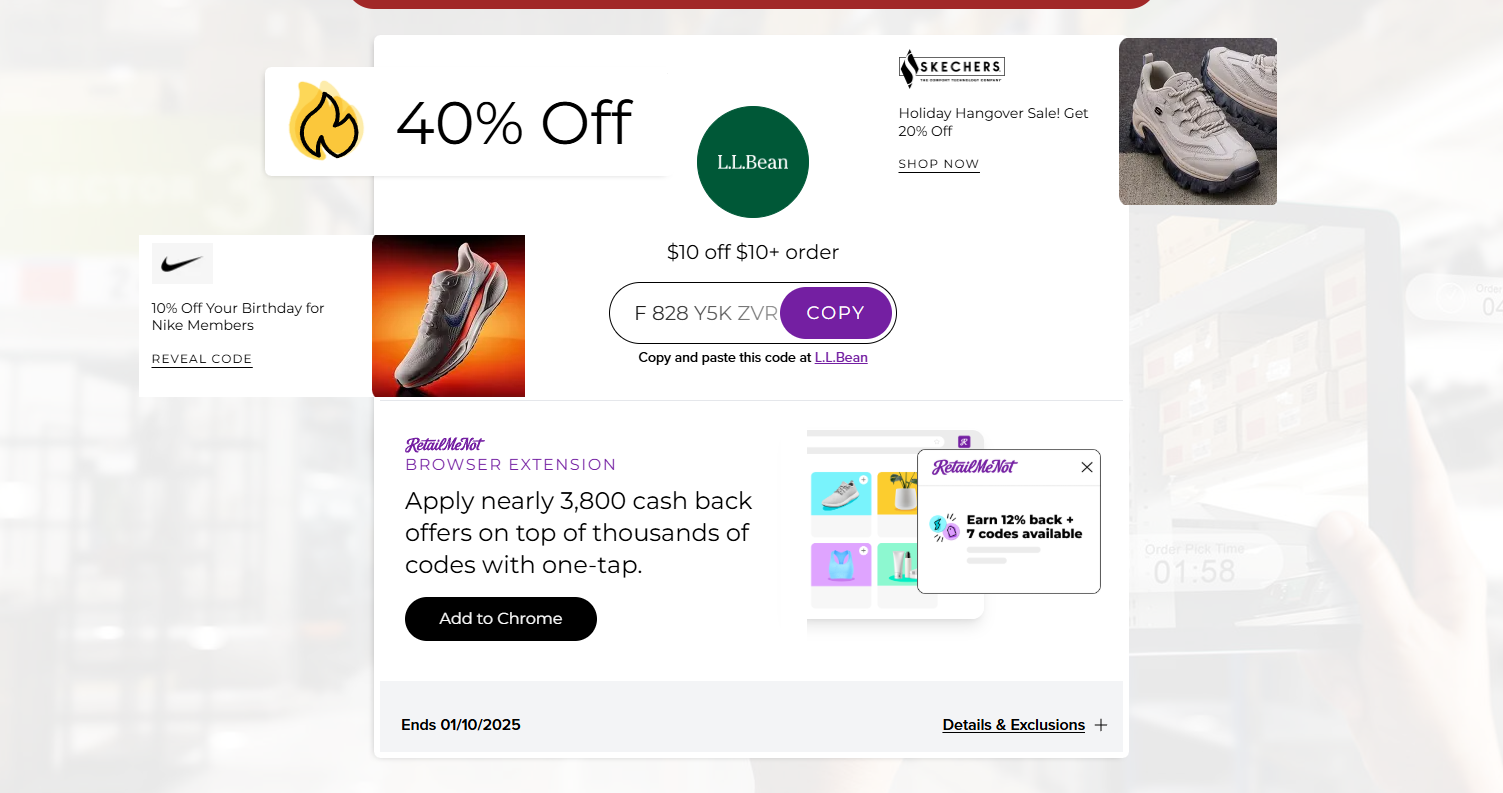Viewport: 1503px width, 793px height.
Task: Click the RetailMeNot logo above Browser Extension
Action: 444,445
